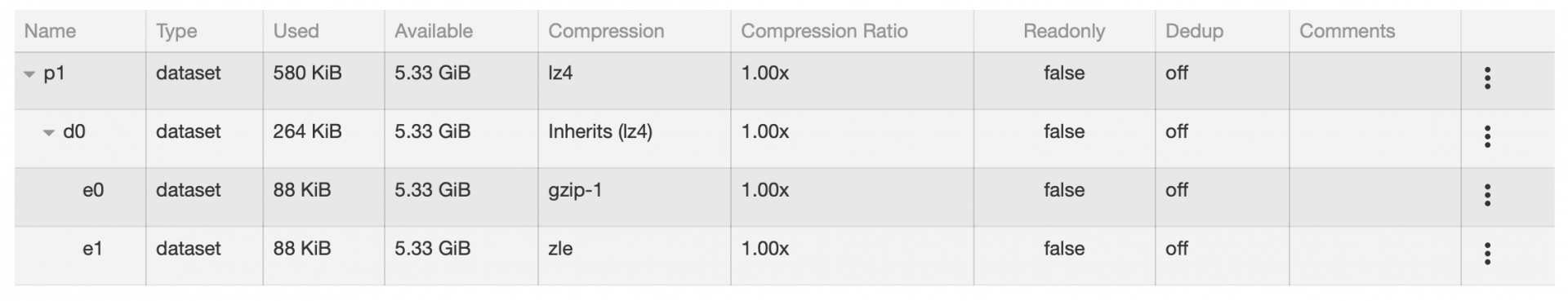Click the Comments column header

click(1347, 31)
